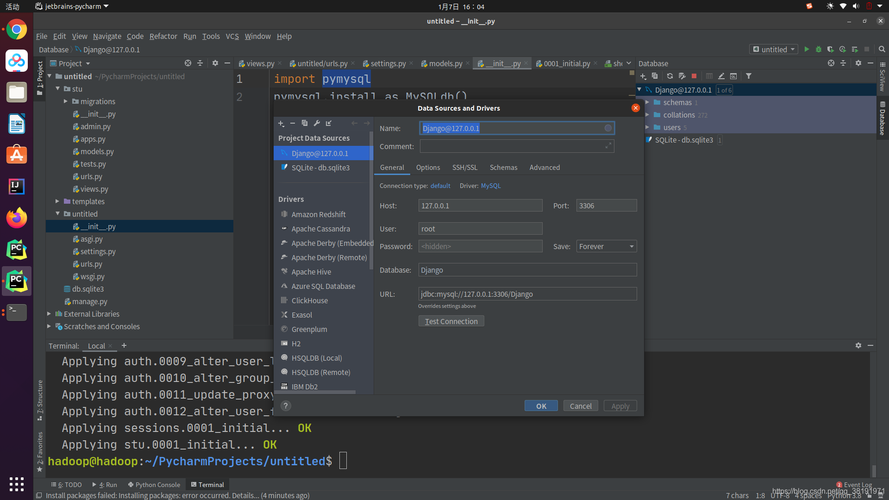Click default connection type link
The width and height of the screenshot is (889, 500).
tap(440, 186)
